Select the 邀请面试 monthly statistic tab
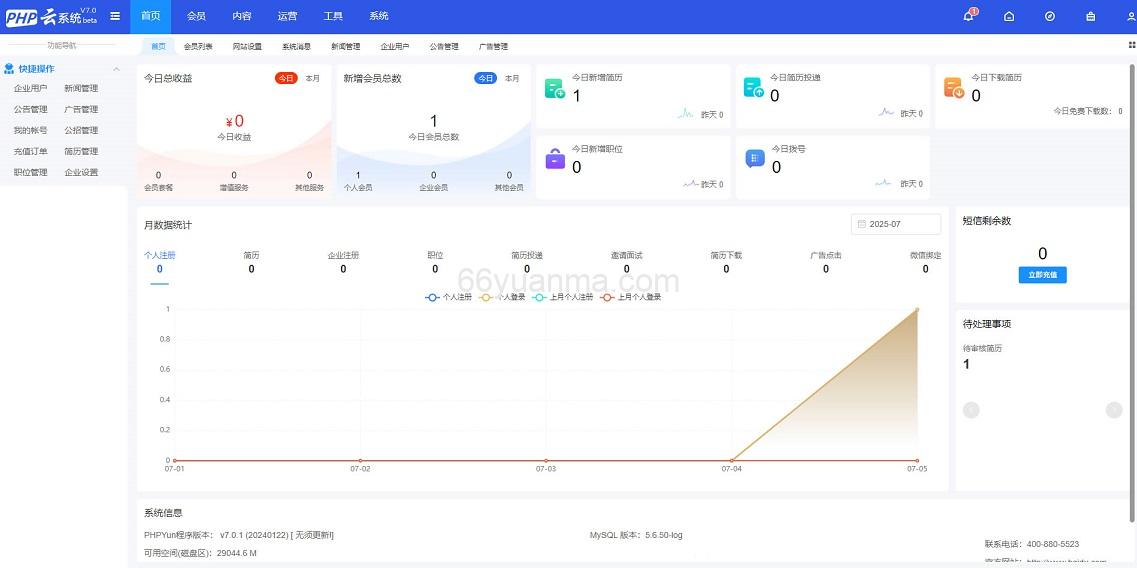Image resolution: width=1137 pixels, height=568 pixels. pos(627,263)
